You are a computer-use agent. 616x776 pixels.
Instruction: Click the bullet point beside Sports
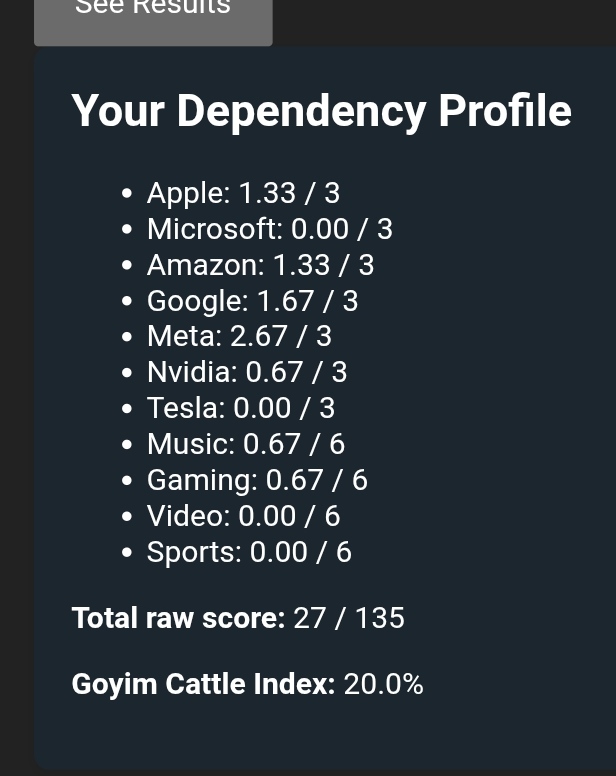click(x=126, y=553)
